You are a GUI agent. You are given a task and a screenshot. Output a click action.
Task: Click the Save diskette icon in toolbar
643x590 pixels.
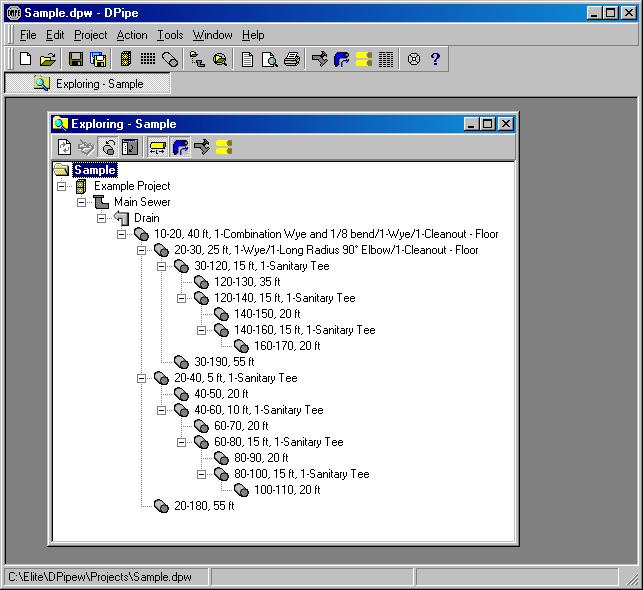(x=76, y=60)
